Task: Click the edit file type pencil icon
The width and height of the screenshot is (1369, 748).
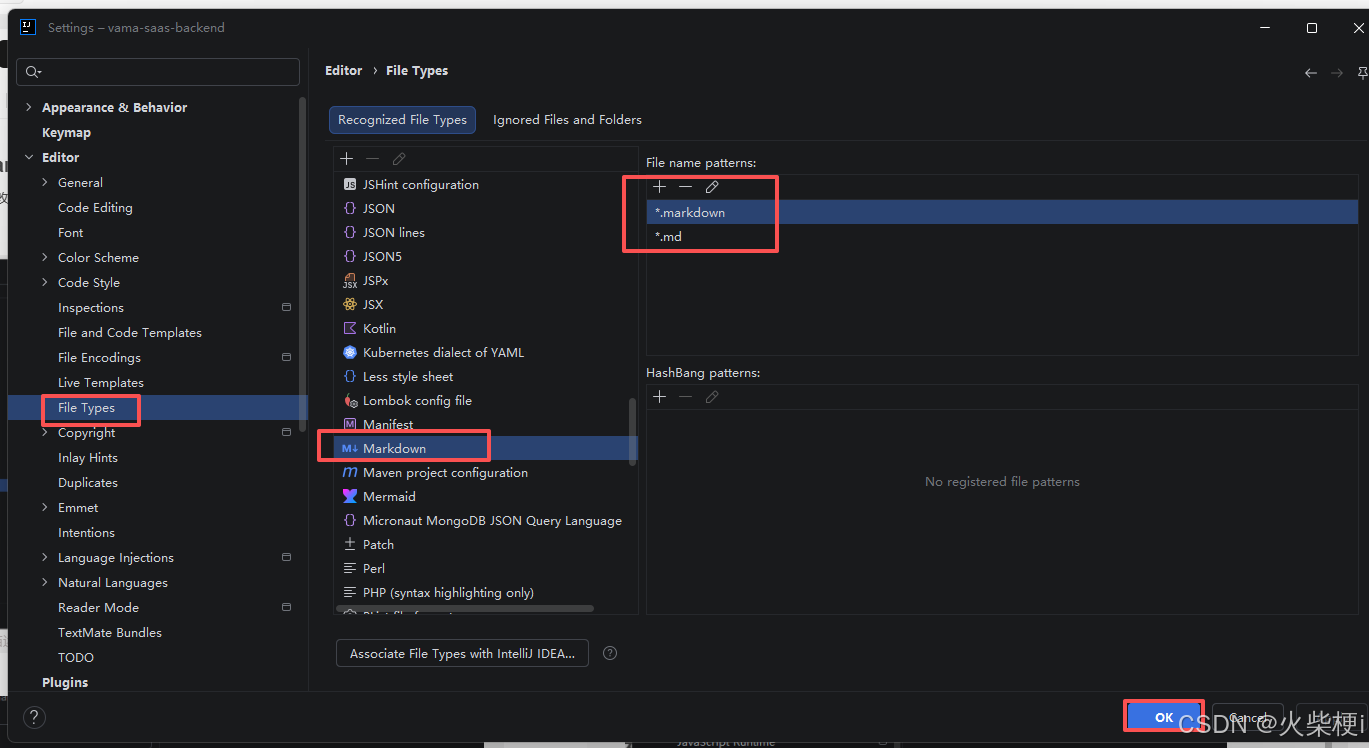Action: pos(399,159)
